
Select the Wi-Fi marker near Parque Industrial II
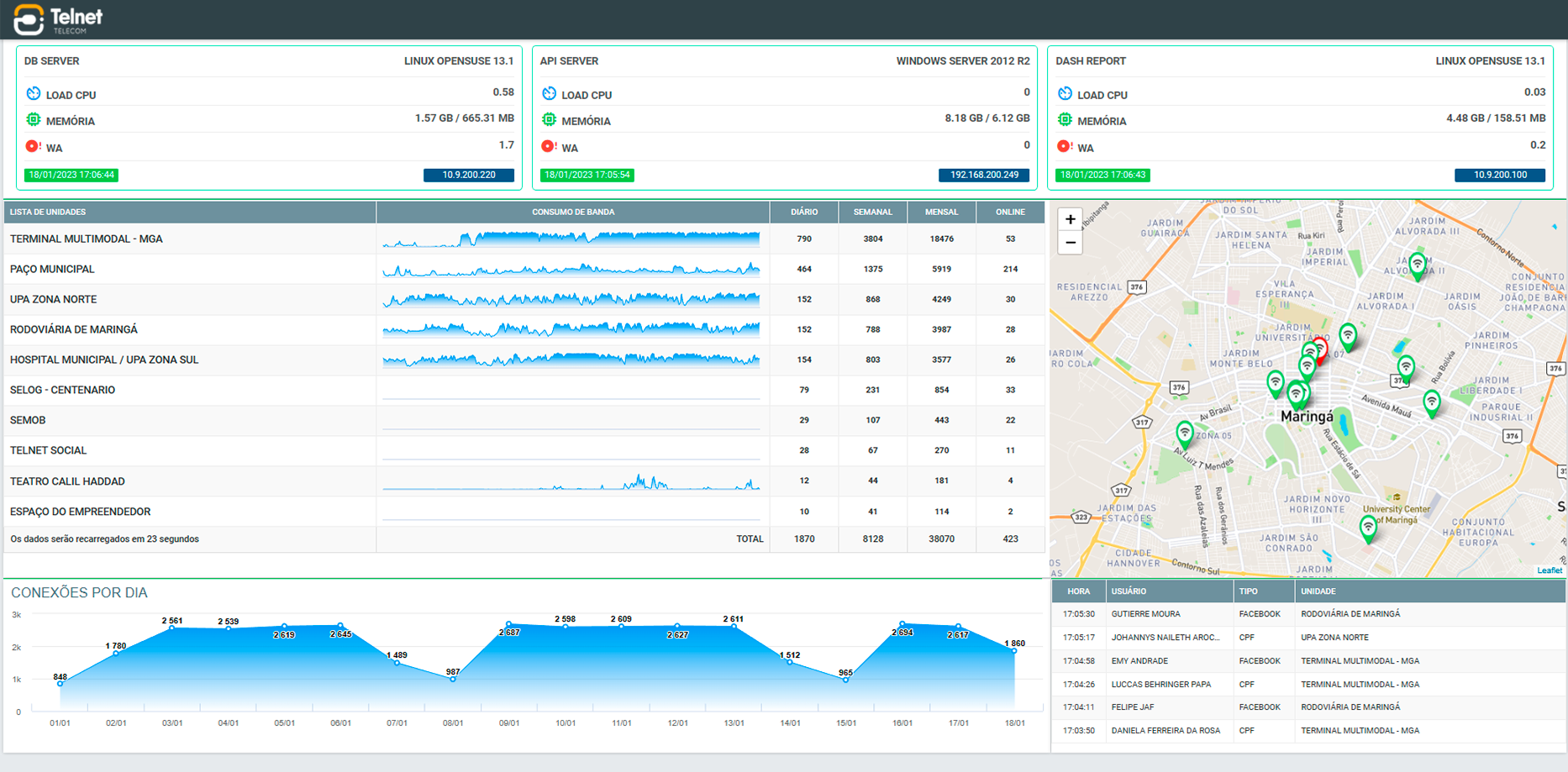[x=1432, y=404]
